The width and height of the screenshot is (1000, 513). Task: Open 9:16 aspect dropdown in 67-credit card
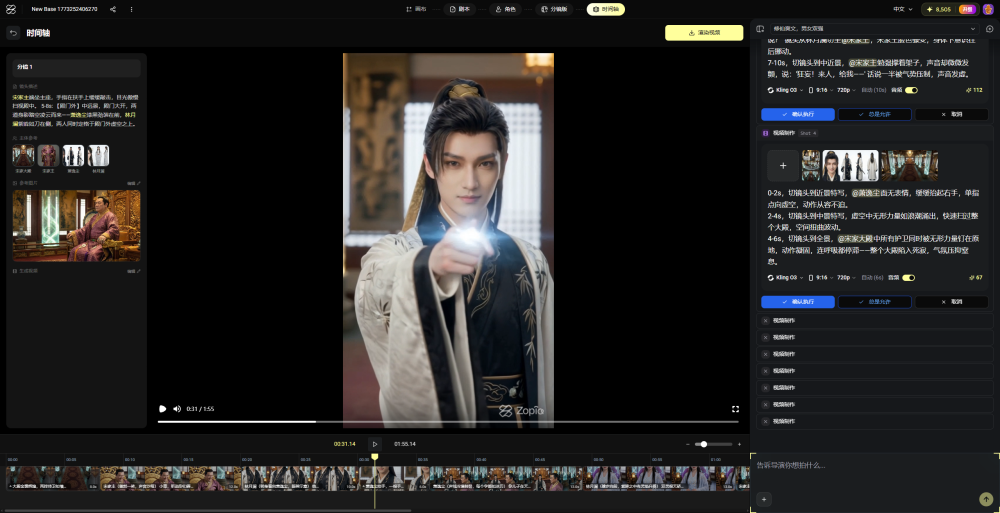pyautogui.click(x=820, y=278)
